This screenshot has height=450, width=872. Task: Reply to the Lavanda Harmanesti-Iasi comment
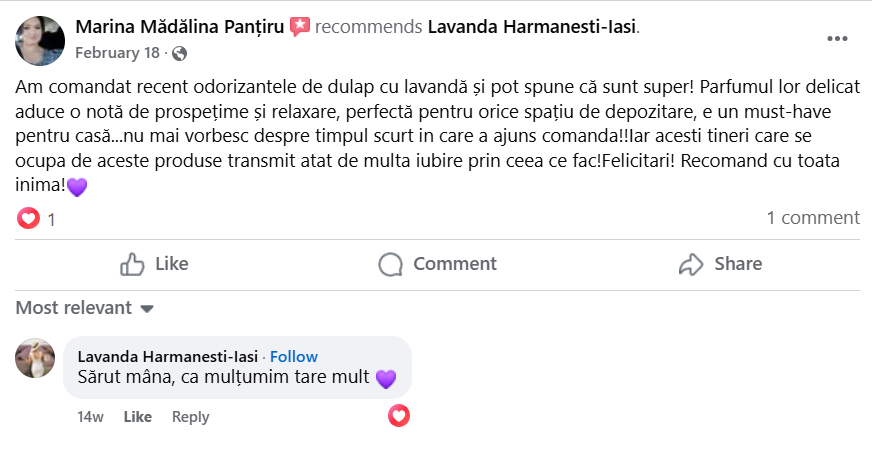point(190,417)
